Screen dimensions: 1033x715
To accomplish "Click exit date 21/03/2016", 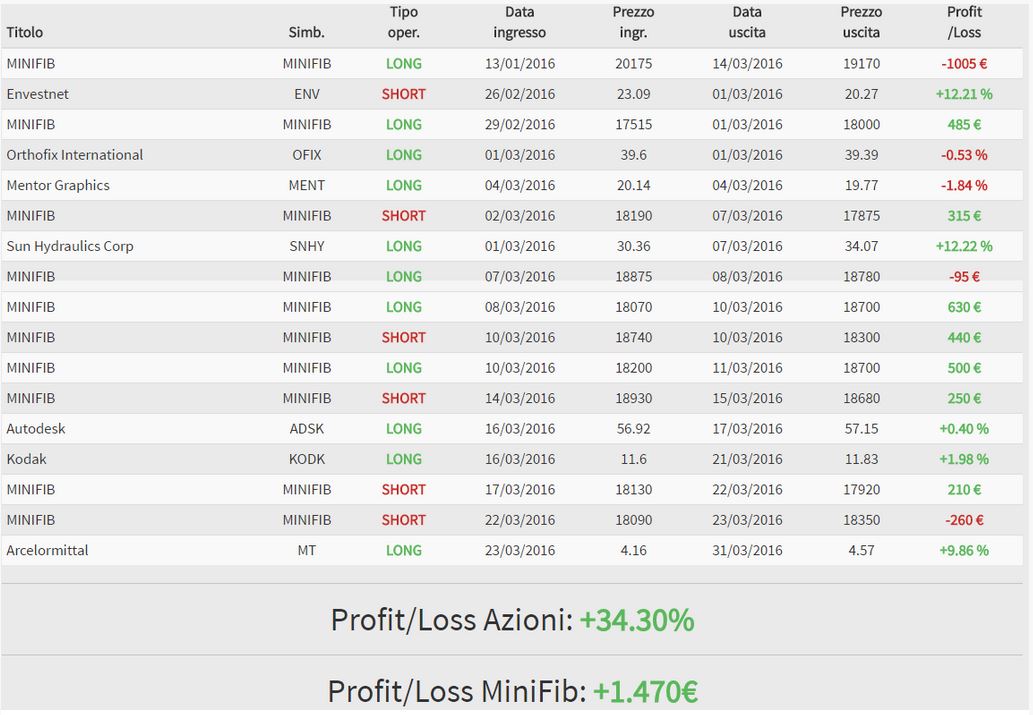I will point(747,459).
